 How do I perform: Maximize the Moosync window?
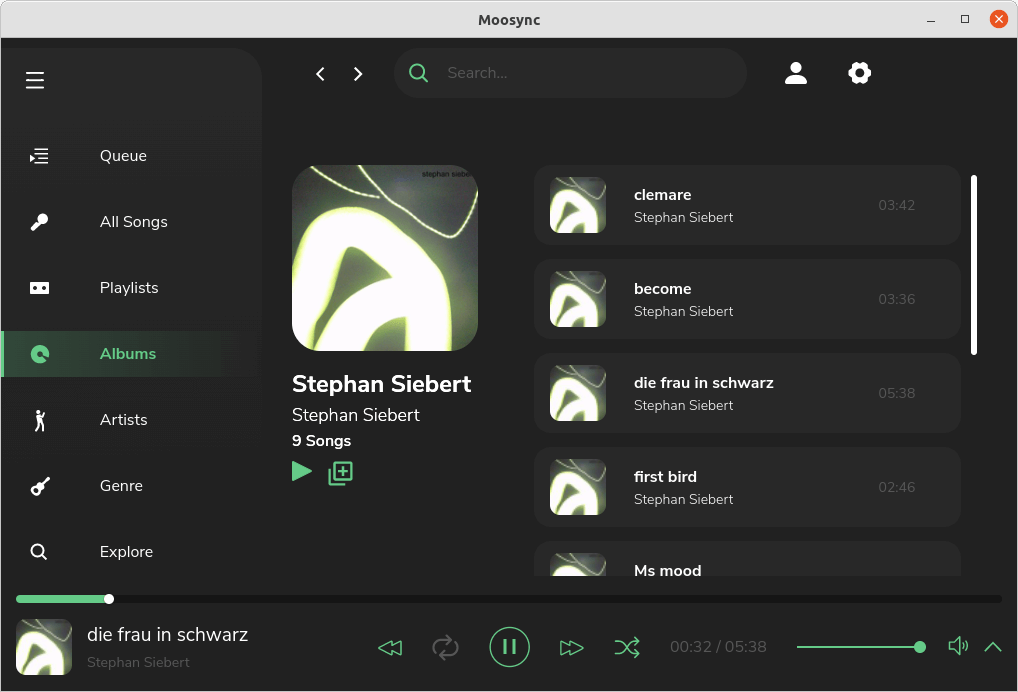pos(965,19)
